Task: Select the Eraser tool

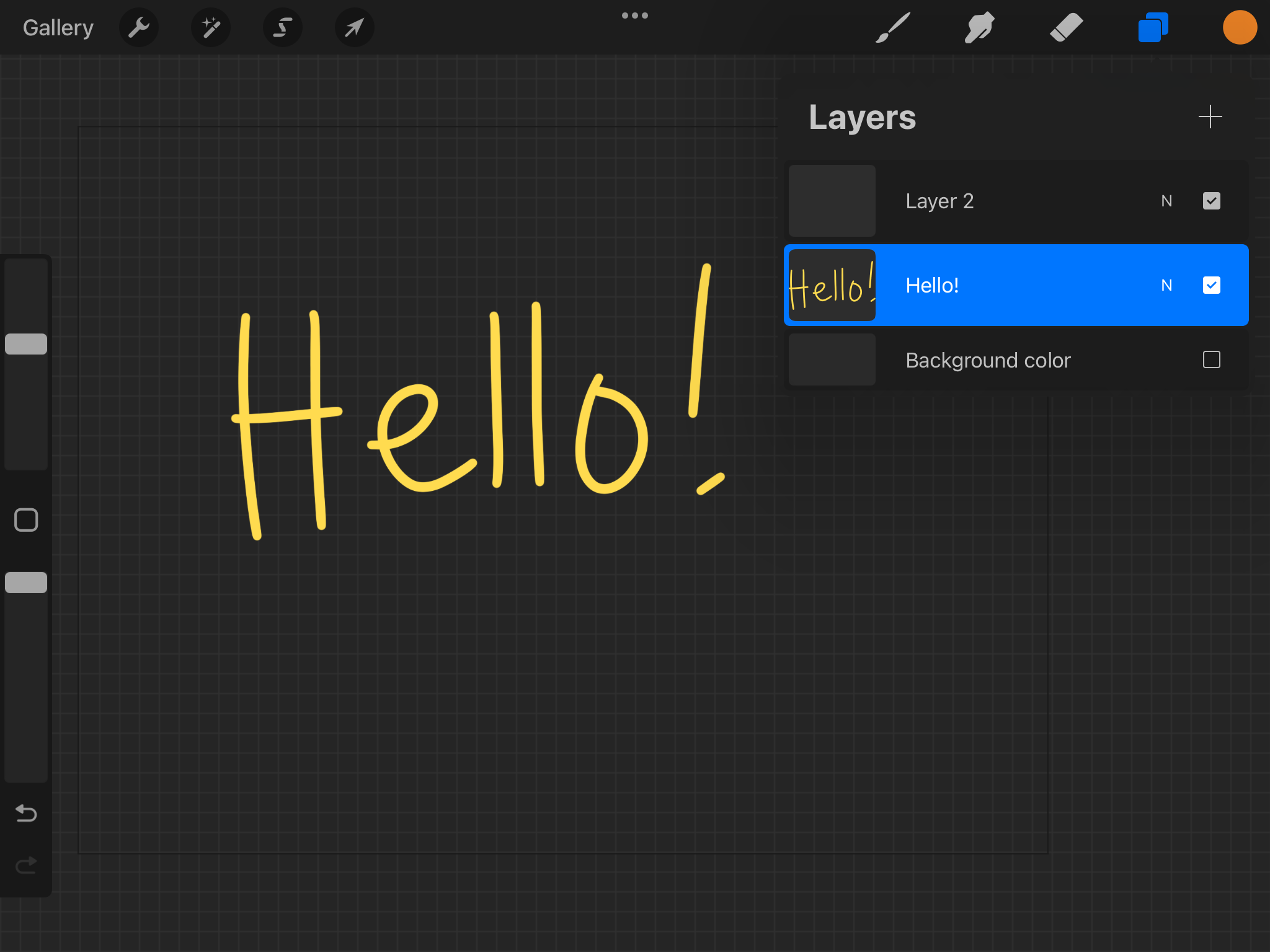Action: pyautogui.click(x=1066, y=27)
